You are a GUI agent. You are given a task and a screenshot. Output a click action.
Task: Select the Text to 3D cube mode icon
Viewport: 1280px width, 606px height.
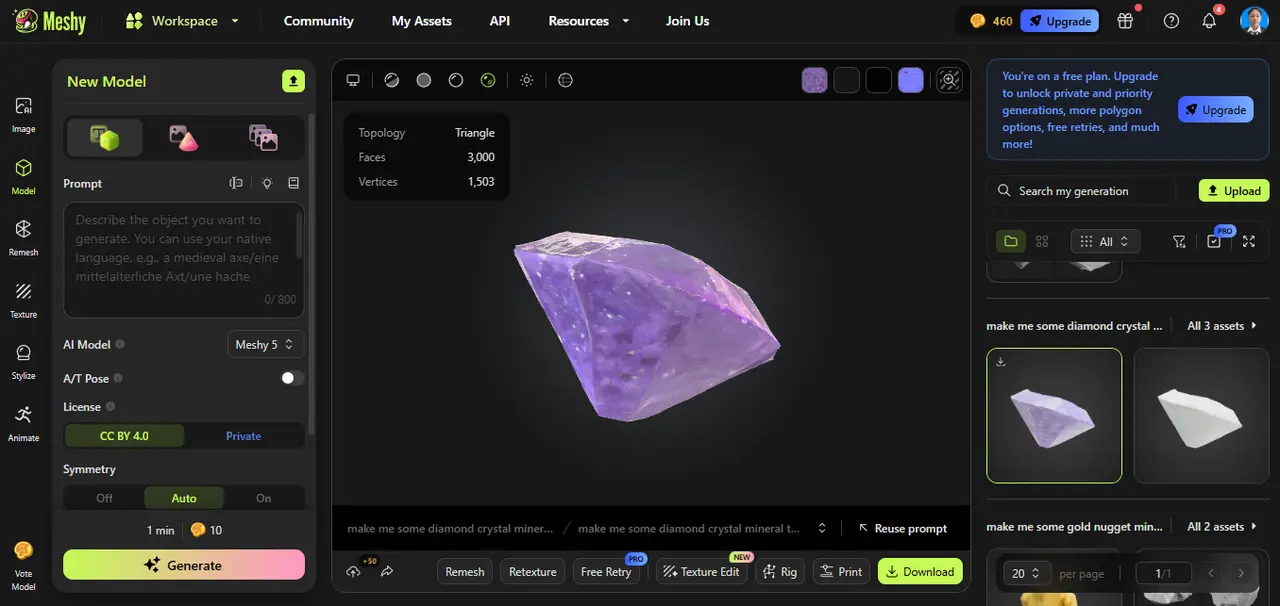click(104, 137)
